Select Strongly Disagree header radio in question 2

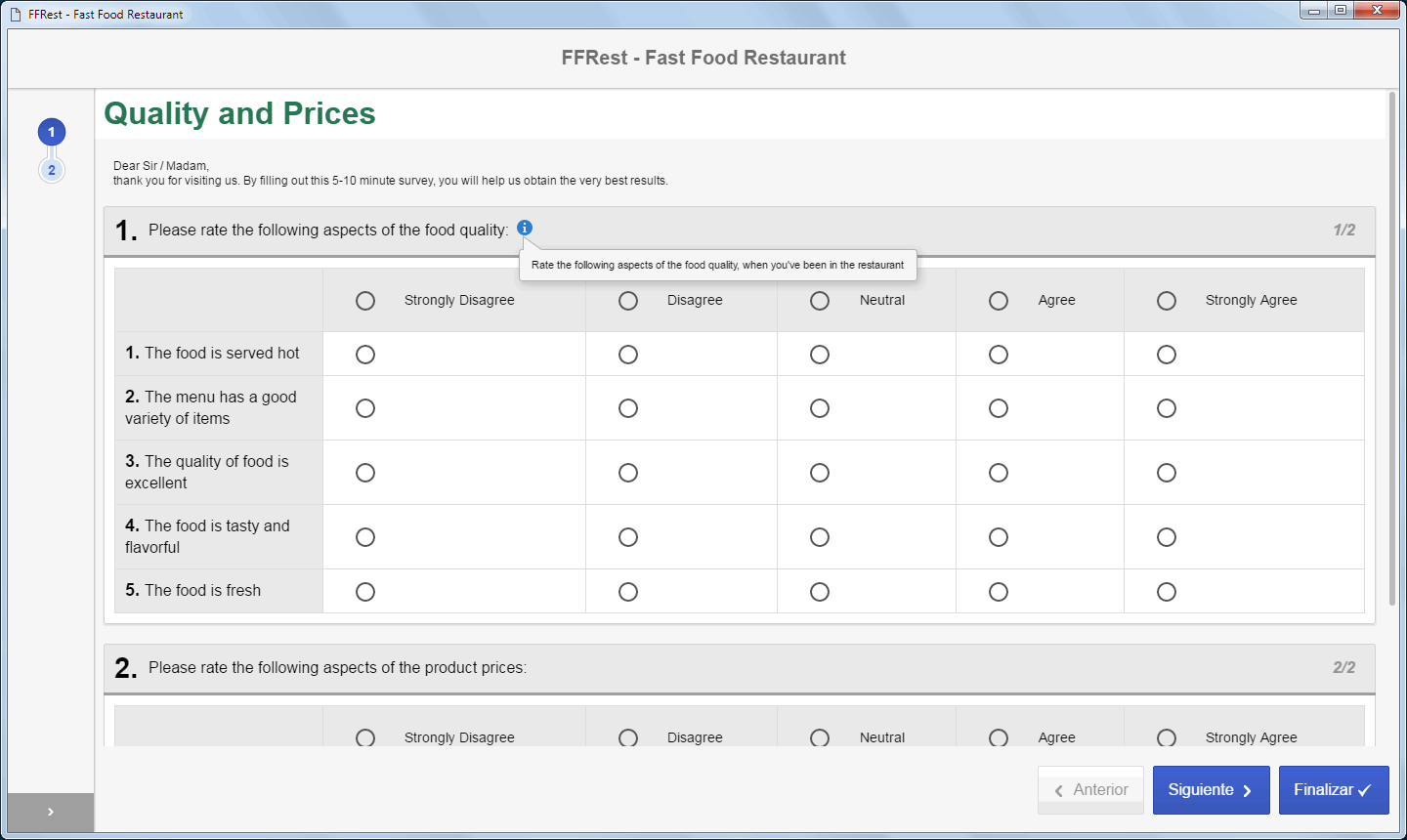pos(365,737)
